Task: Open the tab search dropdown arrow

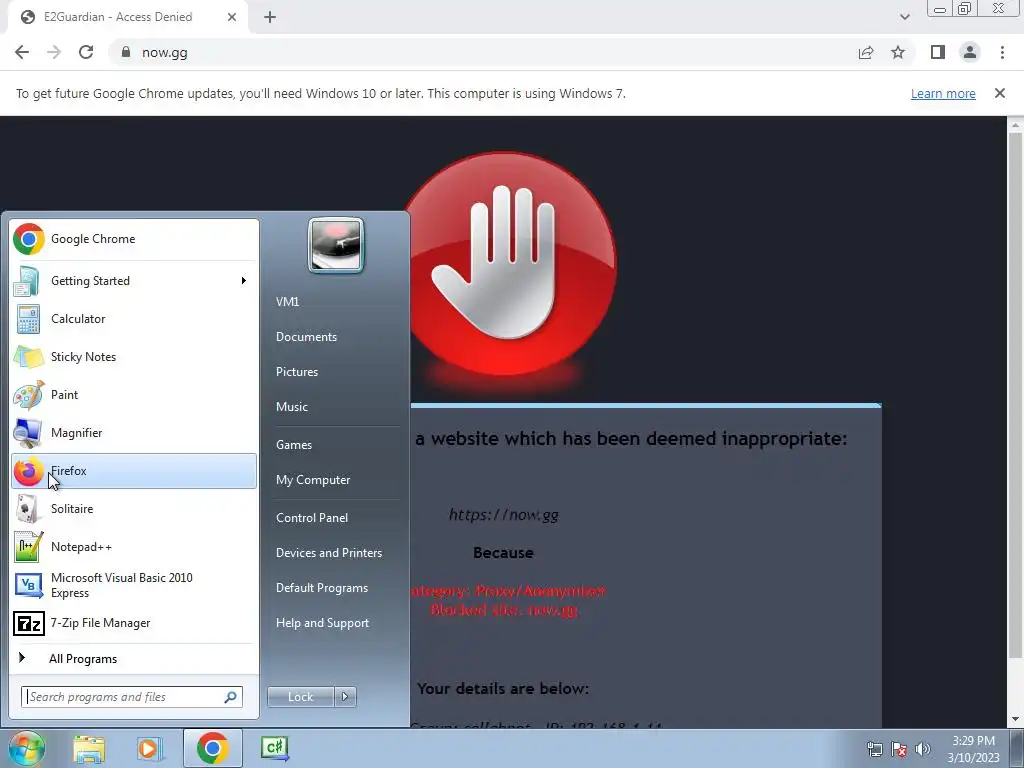Action: click(x=904, y=17)
